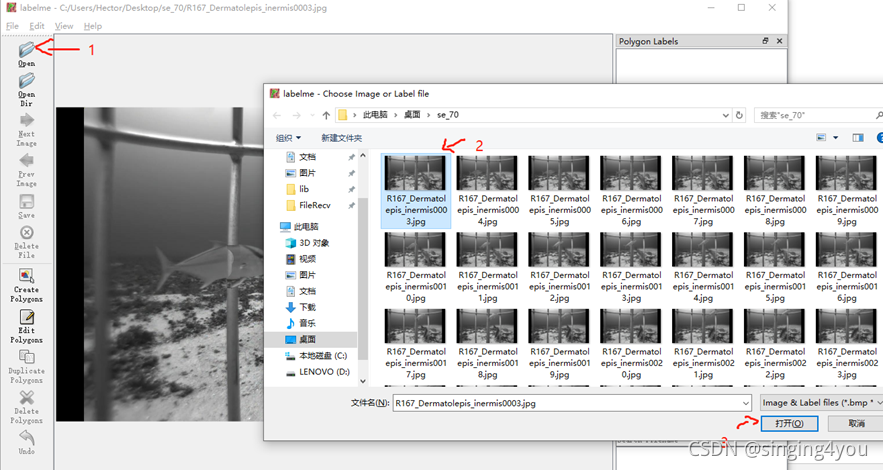Go to Prev Image in labelme toolbar
Viewport: 883px width, 470px height.
tap(26, 171)
